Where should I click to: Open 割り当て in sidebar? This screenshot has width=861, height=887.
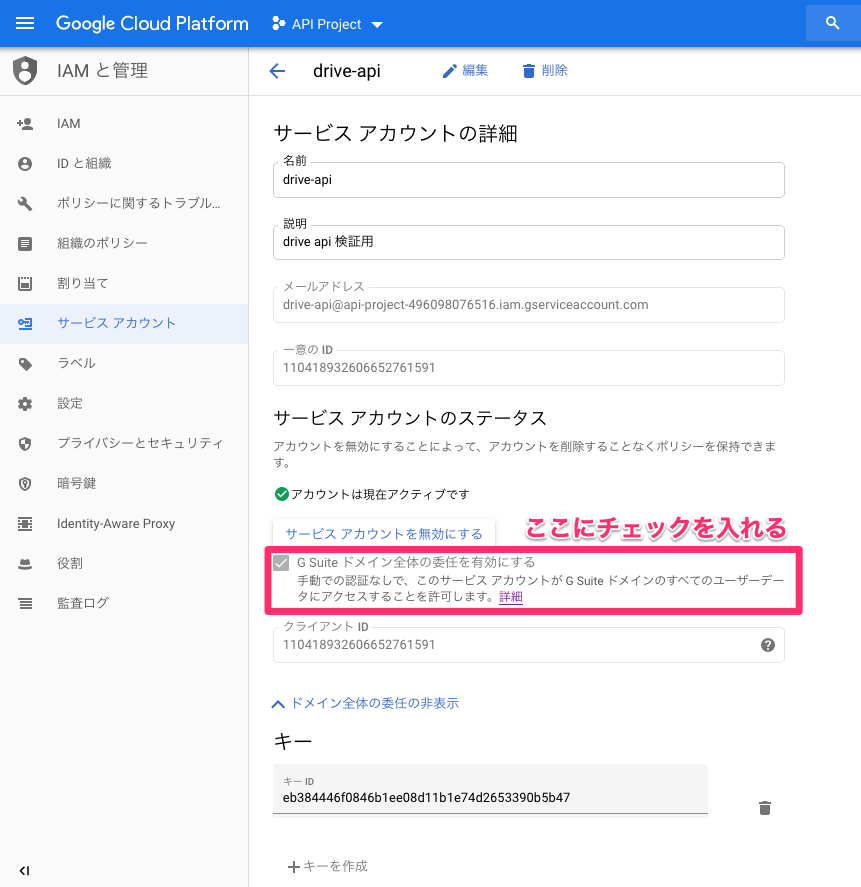coord(124,283)
